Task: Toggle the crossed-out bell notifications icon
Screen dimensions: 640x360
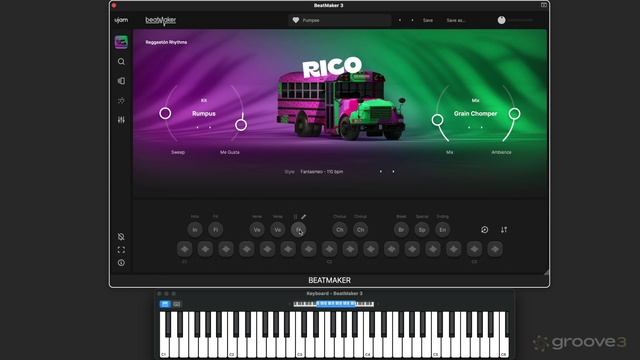Action: pyautogui.click(x=121, y=237)
